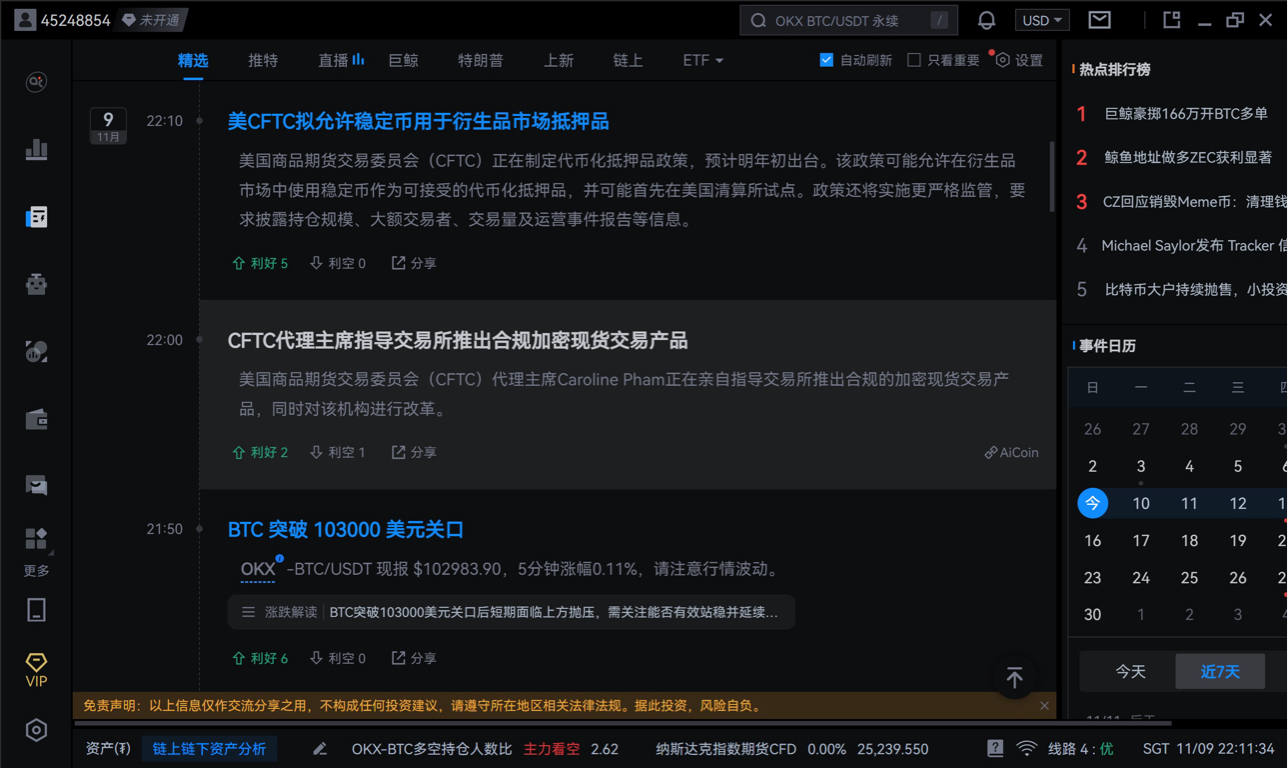Click the horizontal scrollbar above status bar

(x=622, y=723)
